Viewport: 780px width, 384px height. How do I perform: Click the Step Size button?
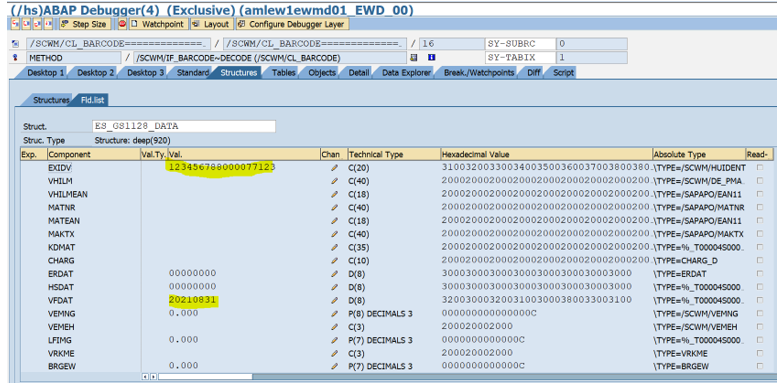click(84, 24)
